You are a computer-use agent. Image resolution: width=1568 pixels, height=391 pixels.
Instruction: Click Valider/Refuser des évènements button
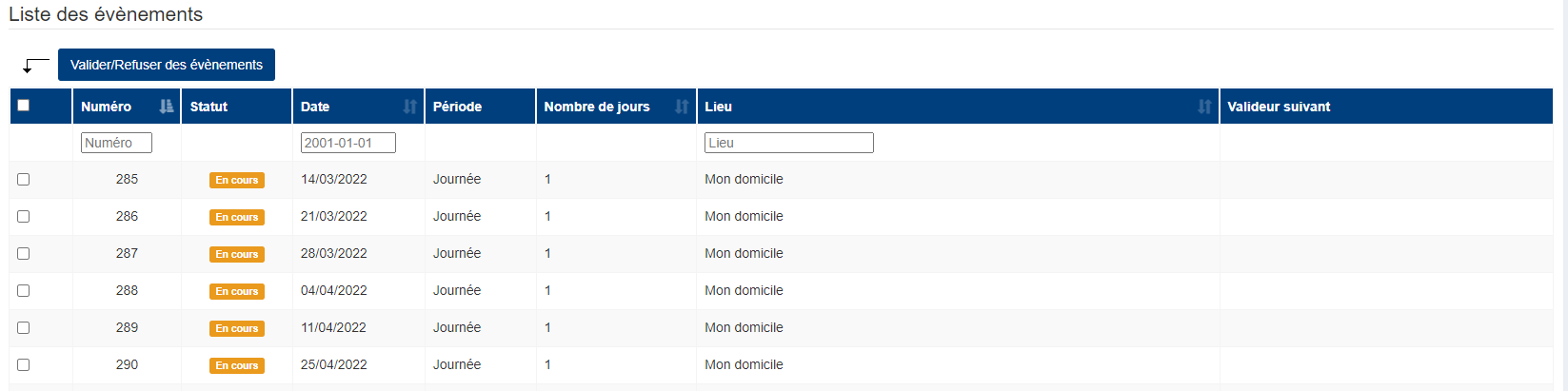pyautogui.click(x=167, y=65)
